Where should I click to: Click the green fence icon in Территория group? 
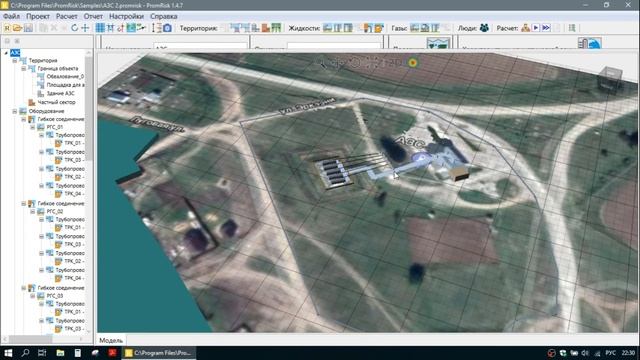276,28
